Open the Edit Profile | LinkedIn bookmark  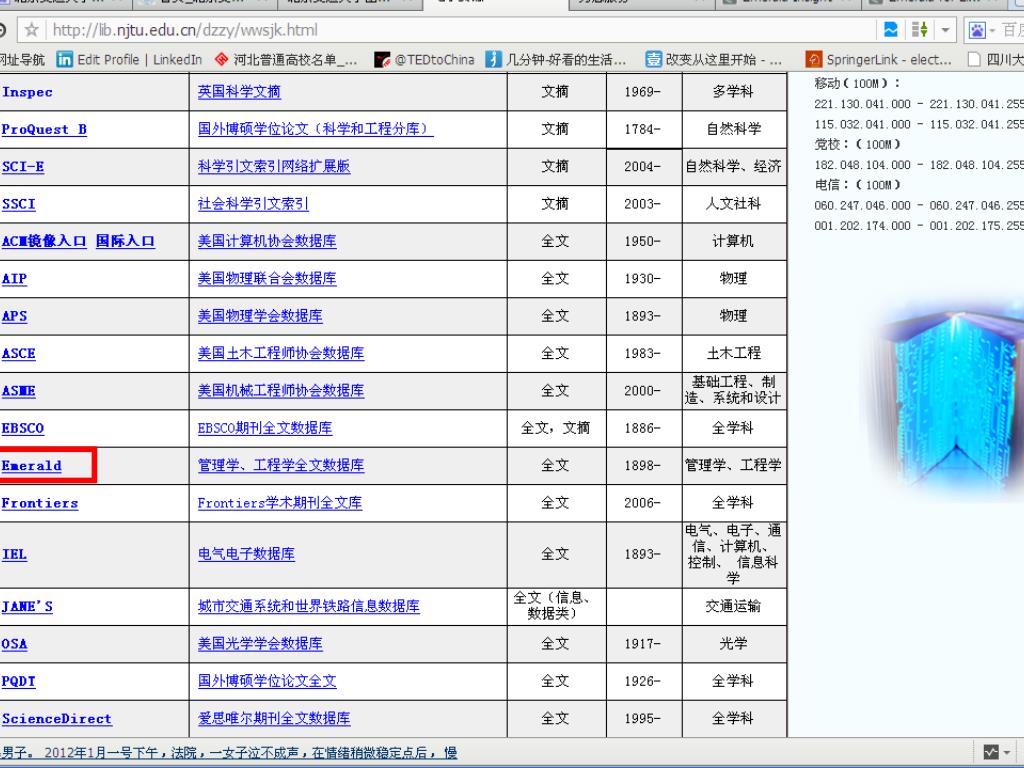pyautogui.click(x=129, y=59)
